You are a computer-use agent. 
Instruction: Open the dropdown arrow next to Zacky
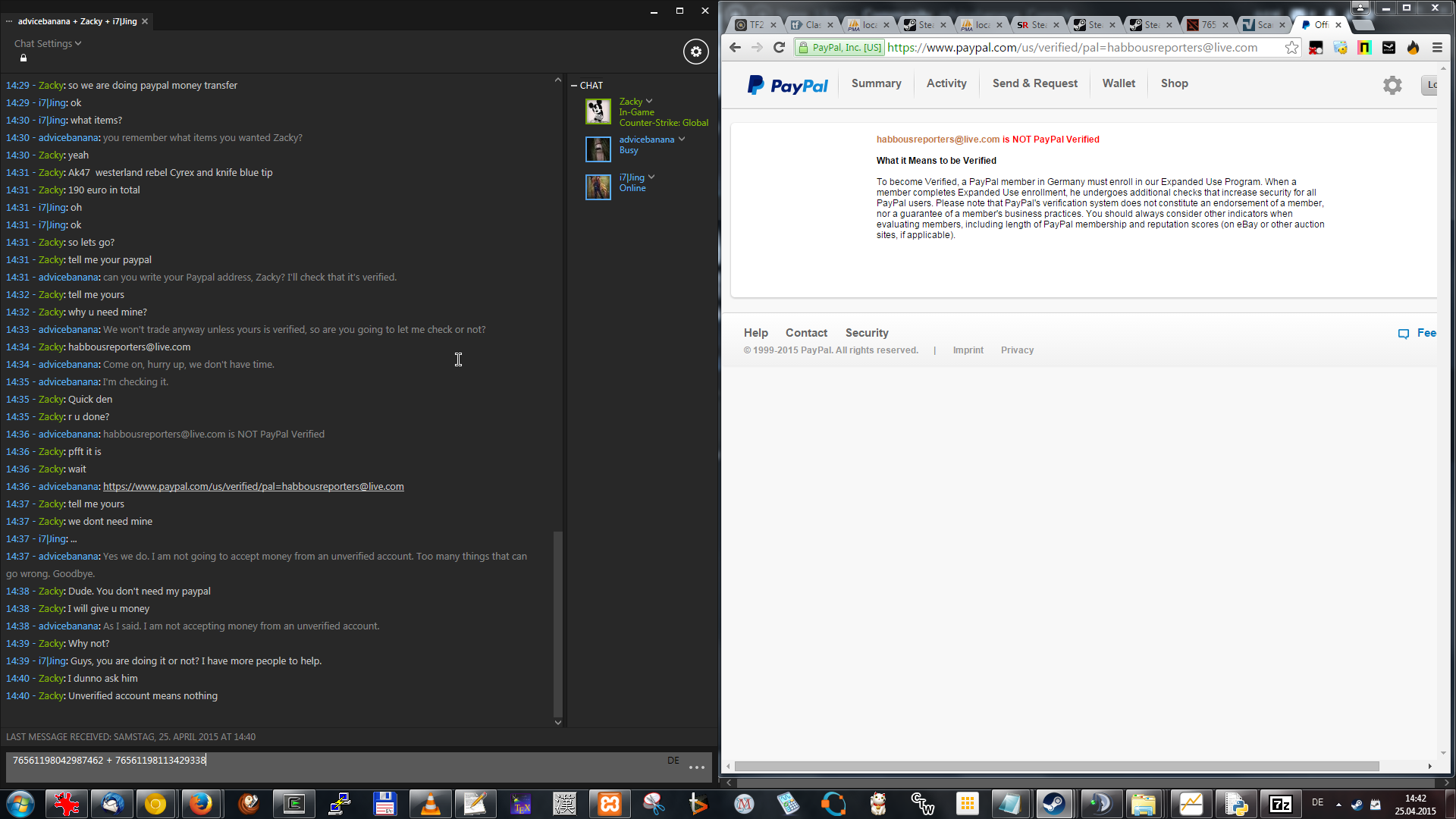[649, 102]
